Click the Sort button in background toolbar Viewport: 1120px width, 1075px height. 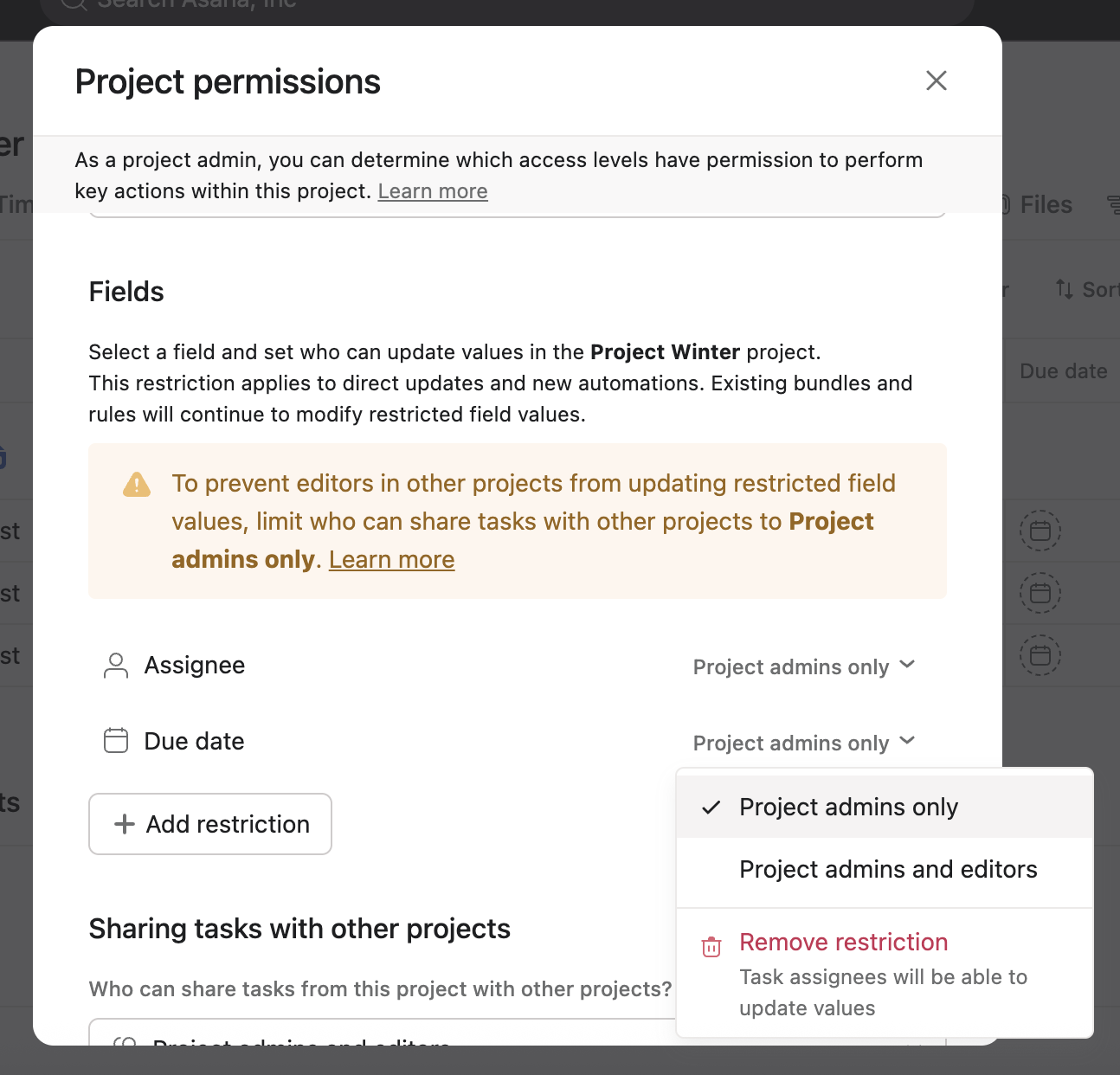click(1089, 289)
